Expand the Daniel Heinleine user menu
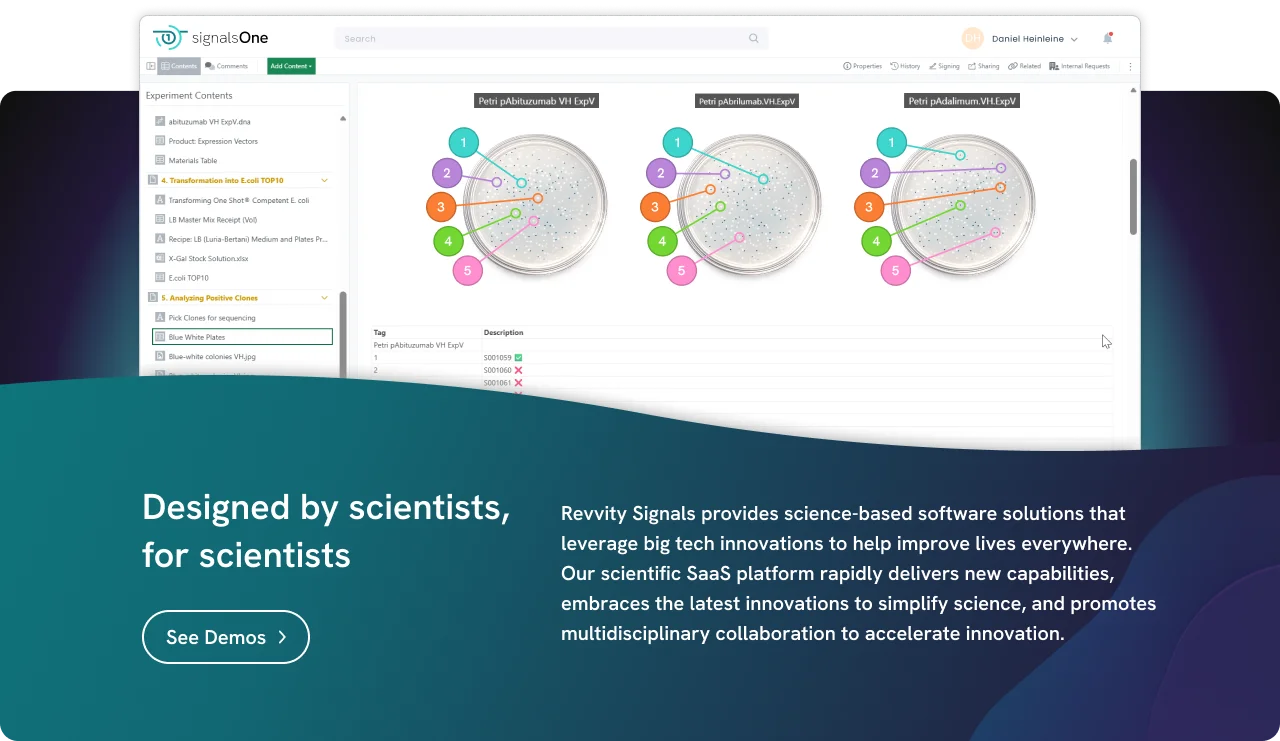Viewport: 1280px width, 741px height. [x=1074, y=39]
